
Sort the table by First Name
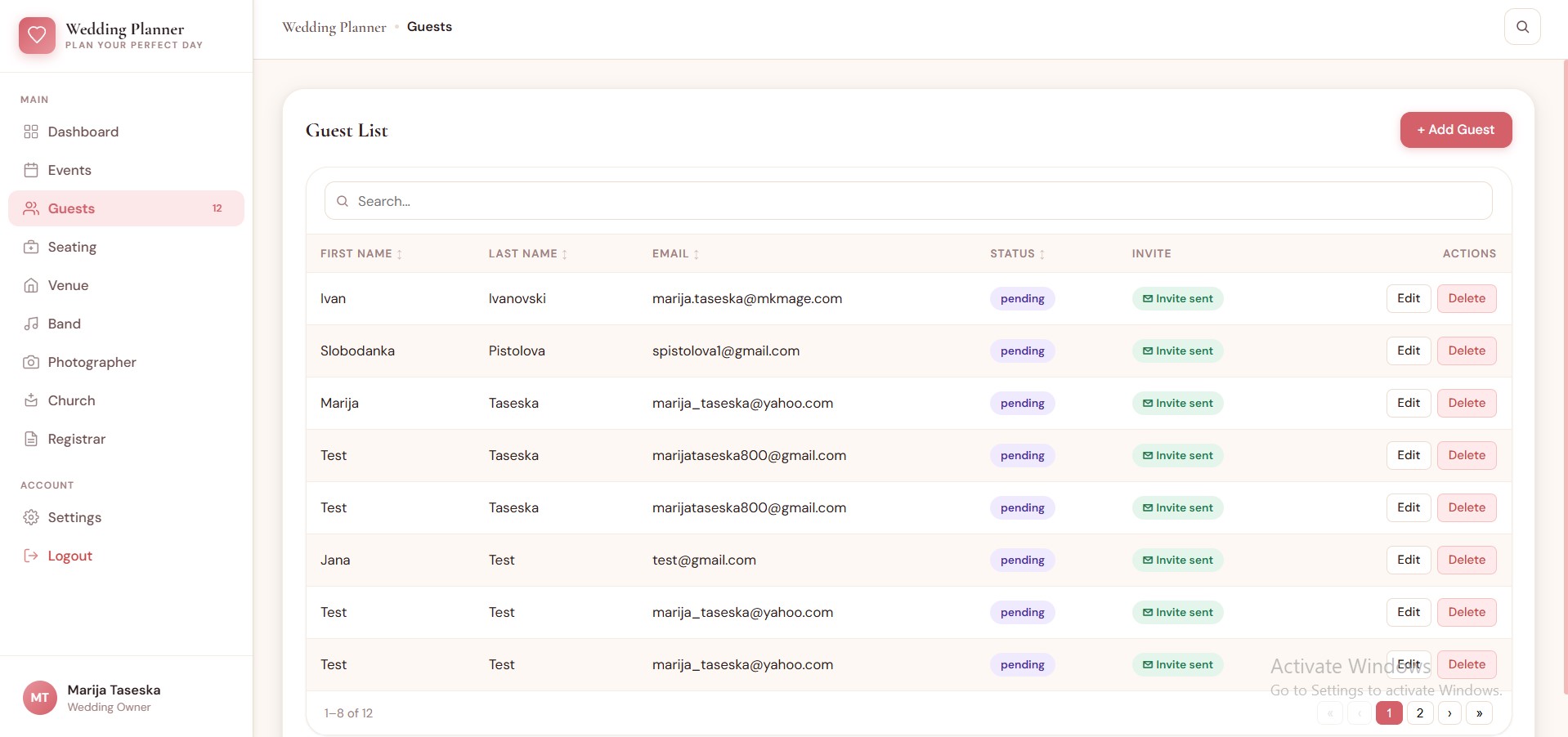(361, 254)
